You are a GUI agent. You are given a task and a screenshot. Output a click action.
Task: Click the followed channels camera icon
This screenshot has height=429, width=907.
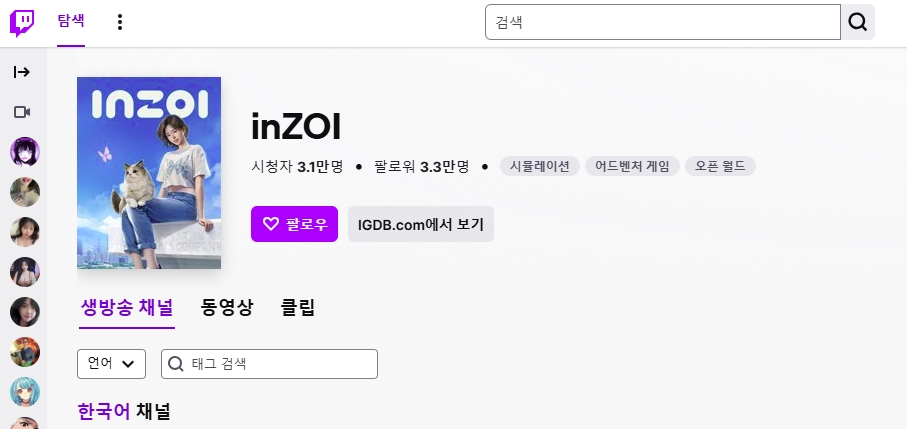pos(22,112)
